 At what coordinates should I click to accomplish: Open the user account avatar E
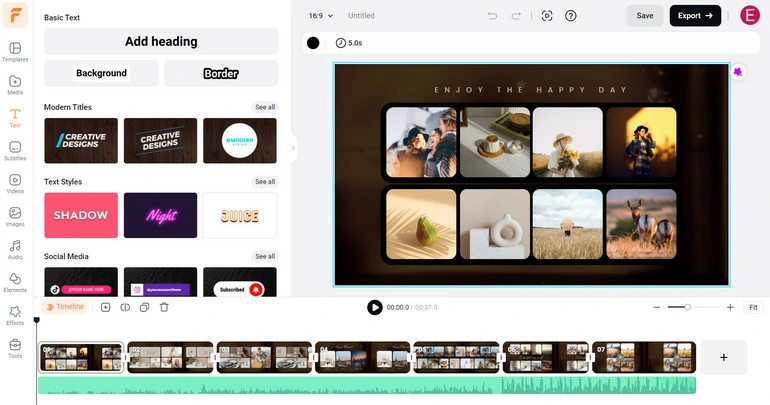[x=750, y=15]
